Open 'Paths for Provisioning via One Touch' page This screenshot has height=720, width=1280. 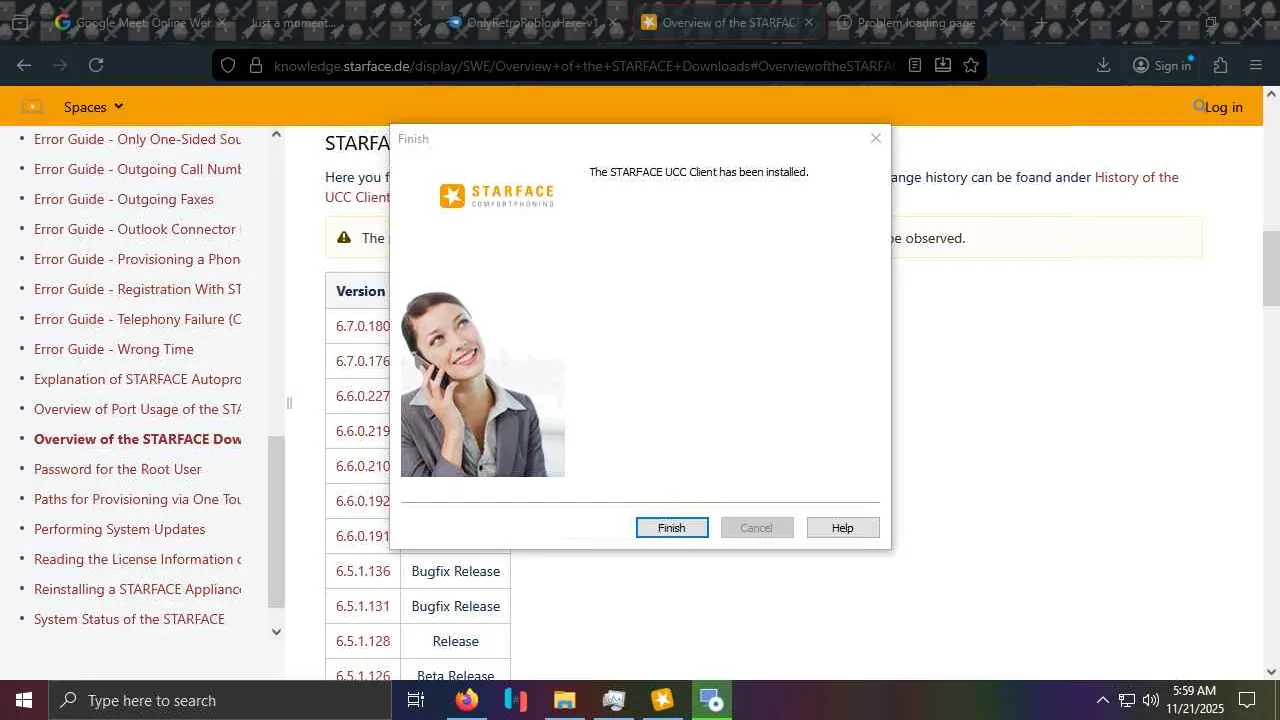click(x=137, y=499)
